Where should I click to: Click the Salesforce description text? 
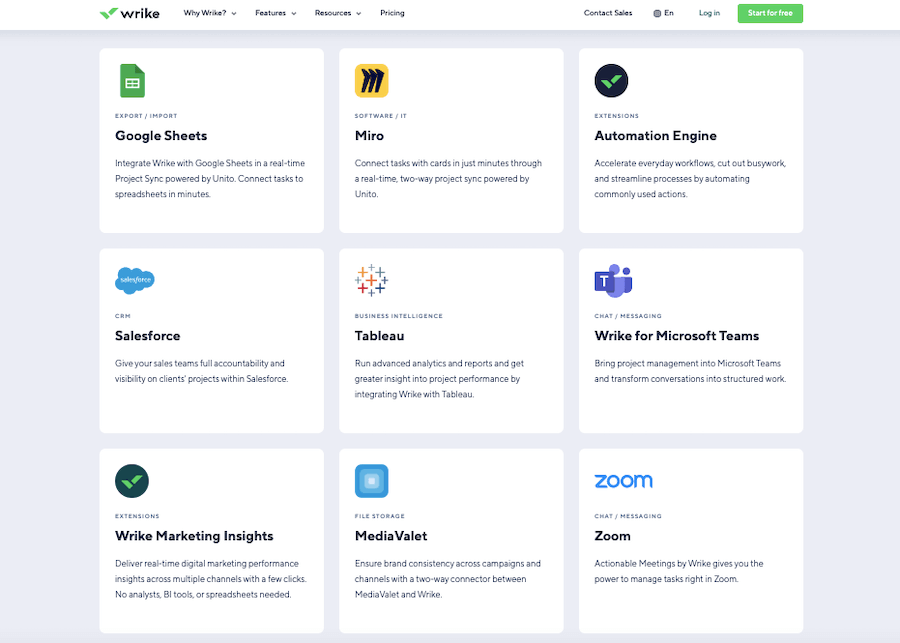pyautogui.click(x=201, y=371)
